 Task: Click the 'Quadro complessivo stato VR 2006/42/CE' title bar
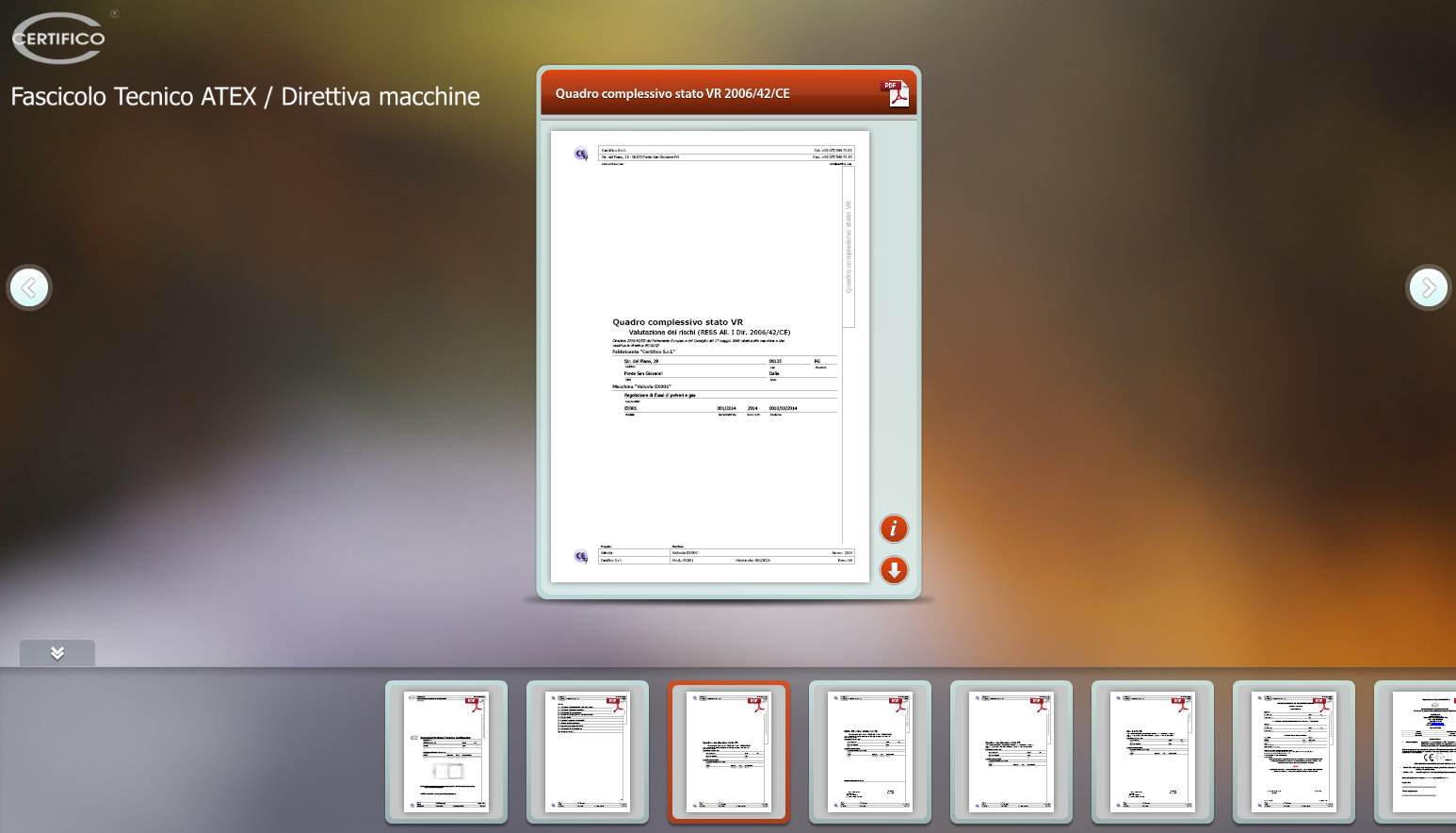(x=672, y=93)
